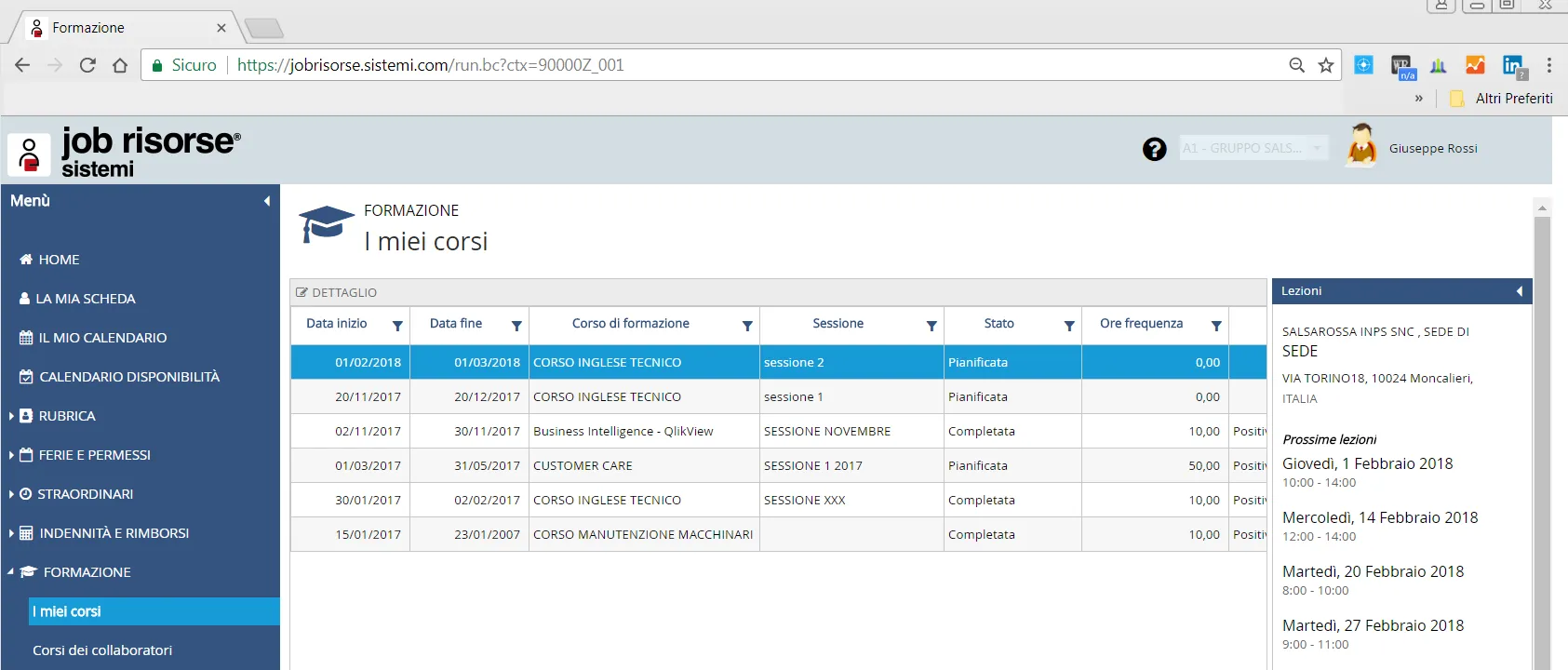Click the browser reload icon
The width and height of the screenshot is (1568, 670).
(x=87, y=65)
